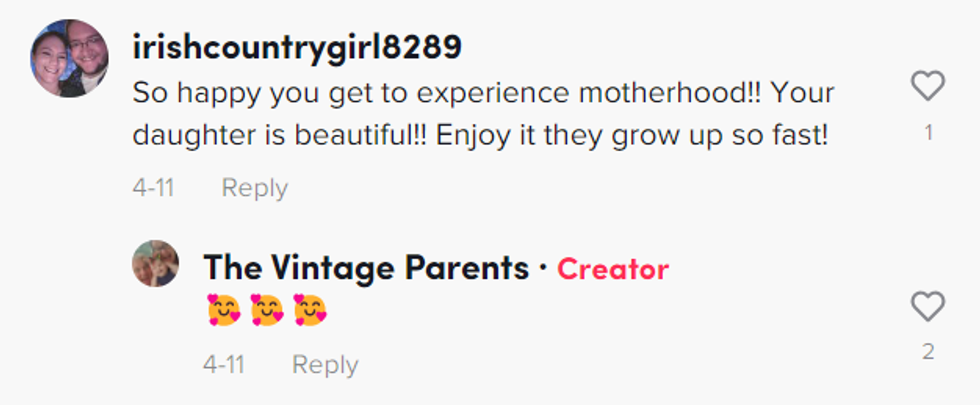Tap the heart on The Vintage Parents' reply
This screenshot has height=405, width=980.
928,307
